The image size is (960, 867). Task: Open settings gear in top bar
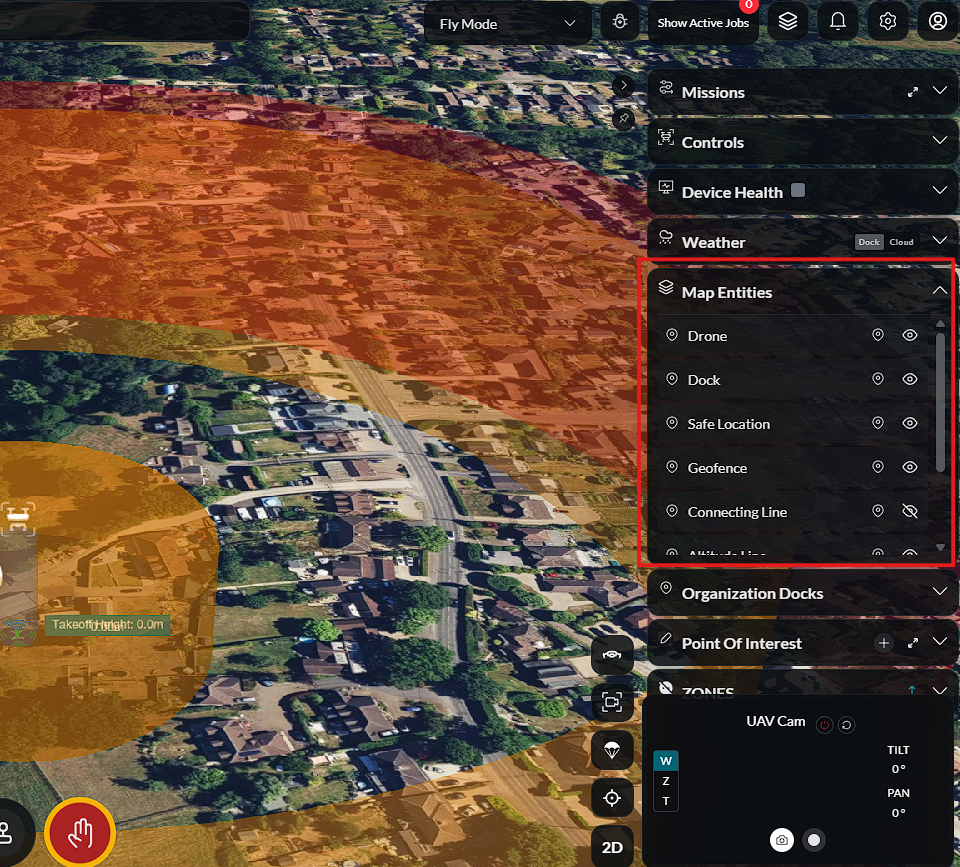(x=887, y=22)
